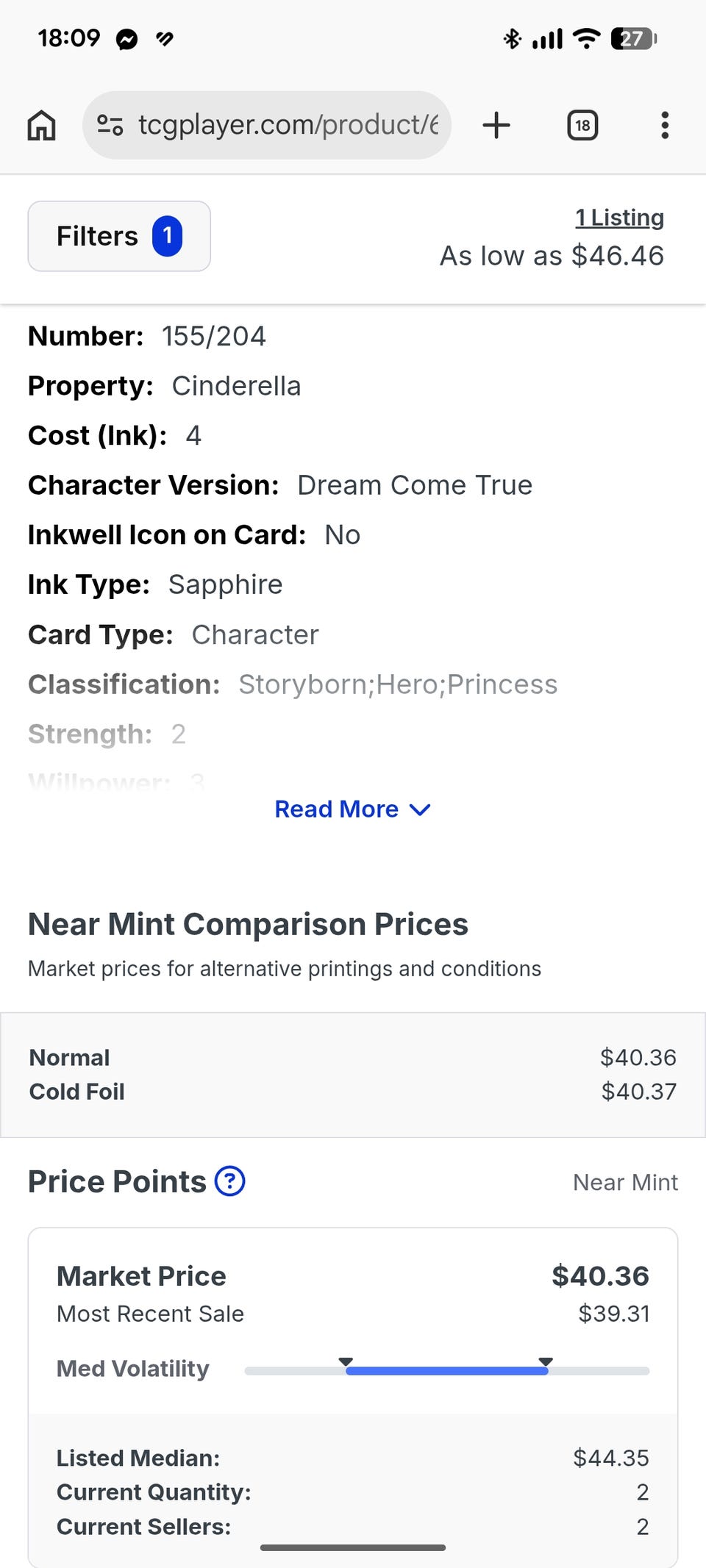Select the Cold Foil comparison price row

coord(352,1092)
